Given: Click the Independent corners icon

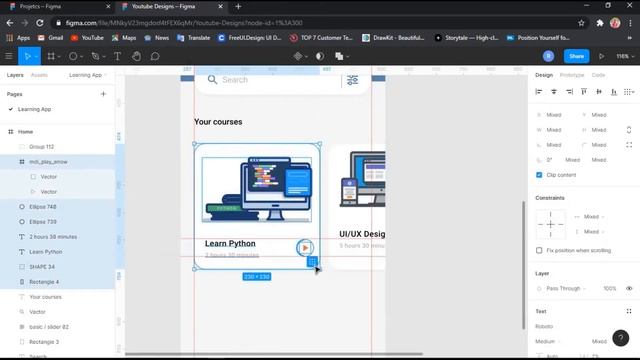Looking at the screenshot, I should point(629,145).
